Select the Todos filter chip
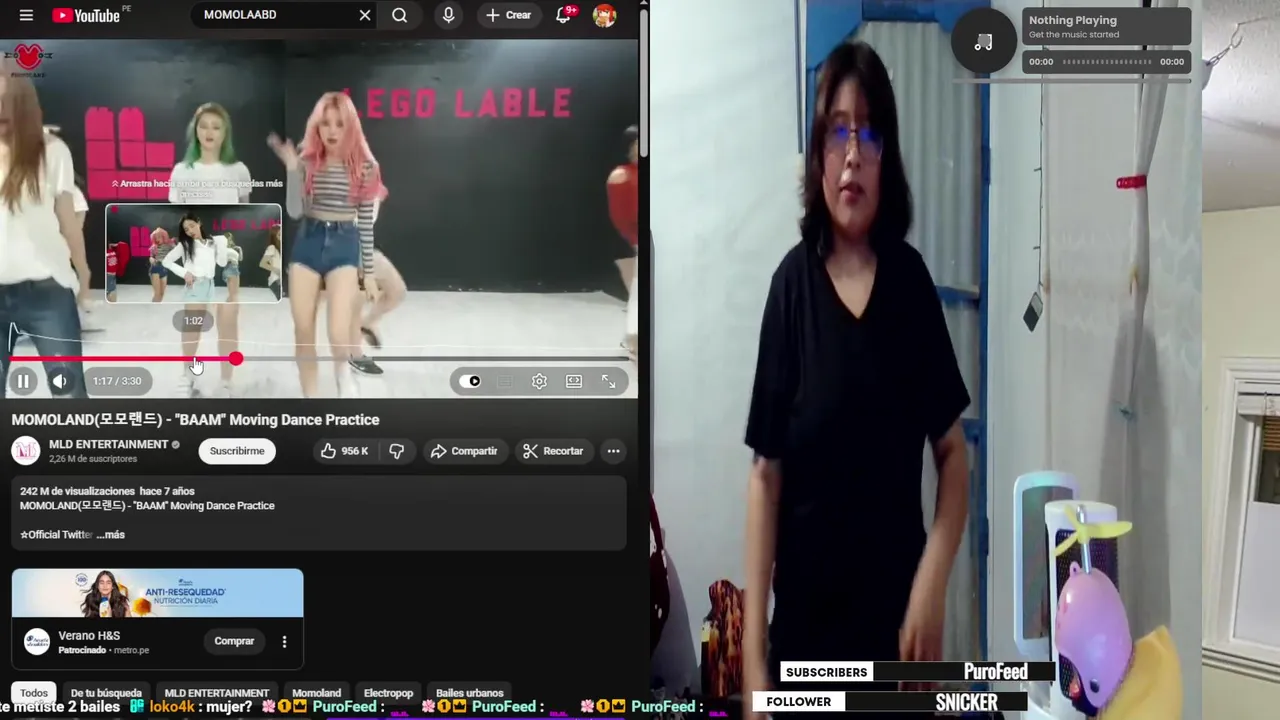Image resolution: width=1280 pixels, height=720 pixels. click(34, 693)
